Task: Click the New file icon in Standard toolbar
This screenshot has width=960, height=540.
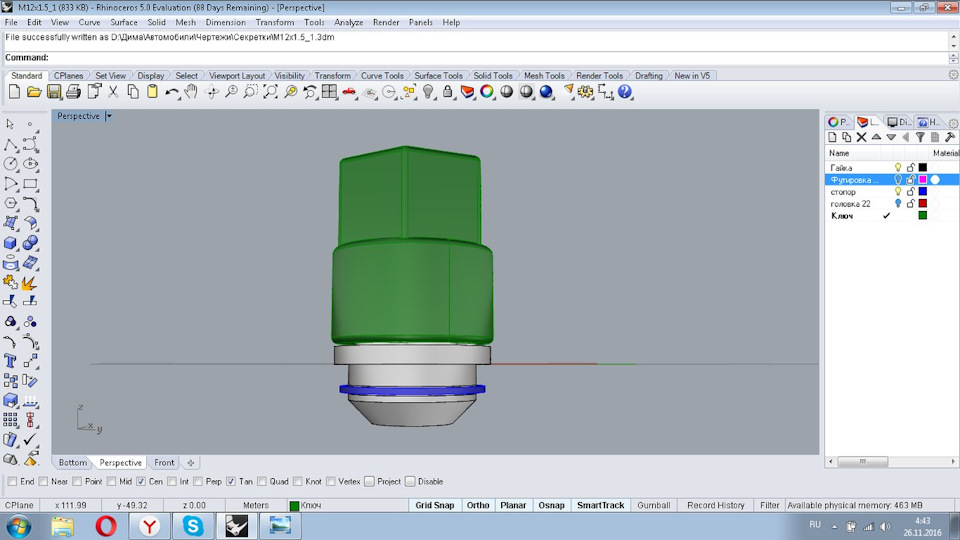Action: pos(14,92)
